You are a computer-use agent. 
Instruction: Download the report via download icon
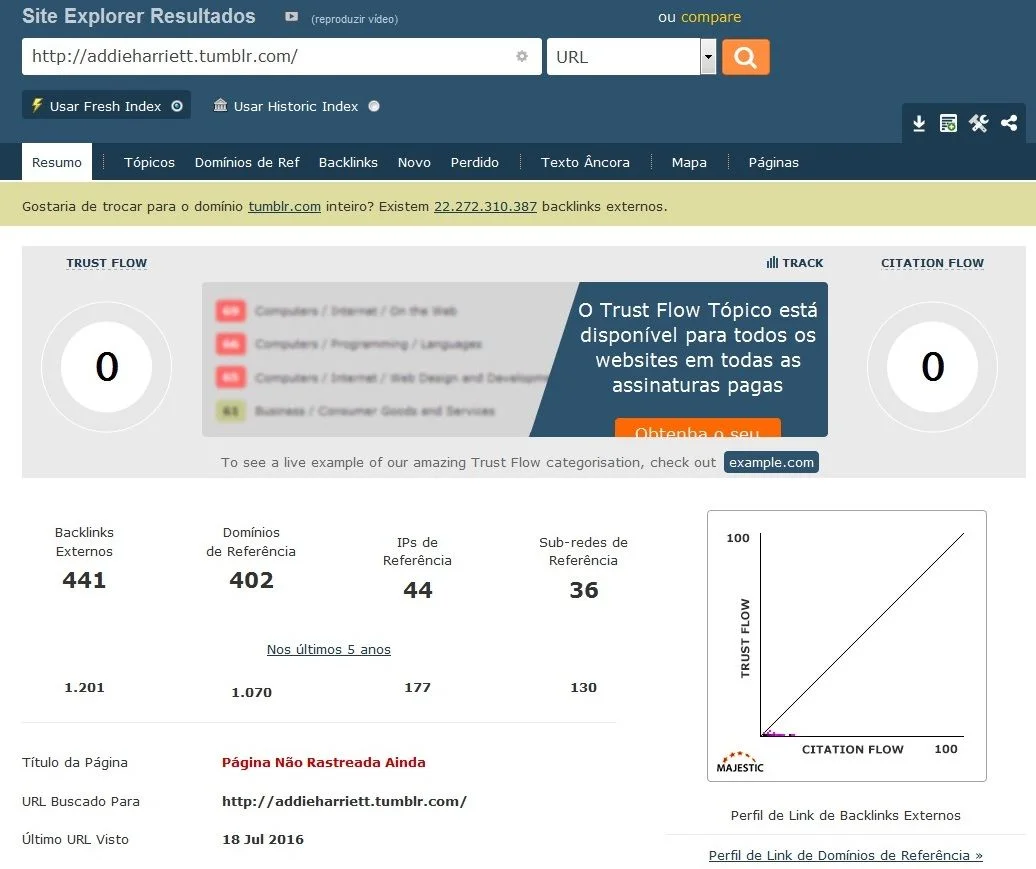click(x=918, y=124)
